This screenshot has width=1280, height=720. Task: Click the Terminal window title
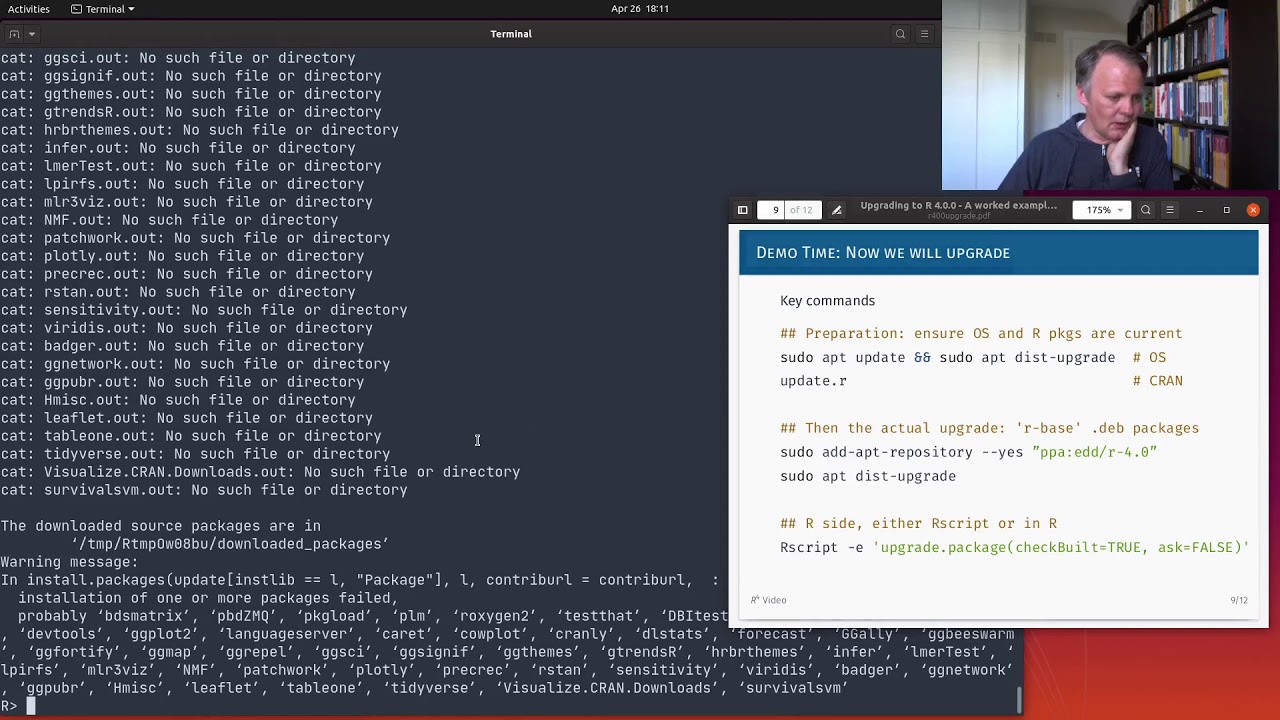511,34
